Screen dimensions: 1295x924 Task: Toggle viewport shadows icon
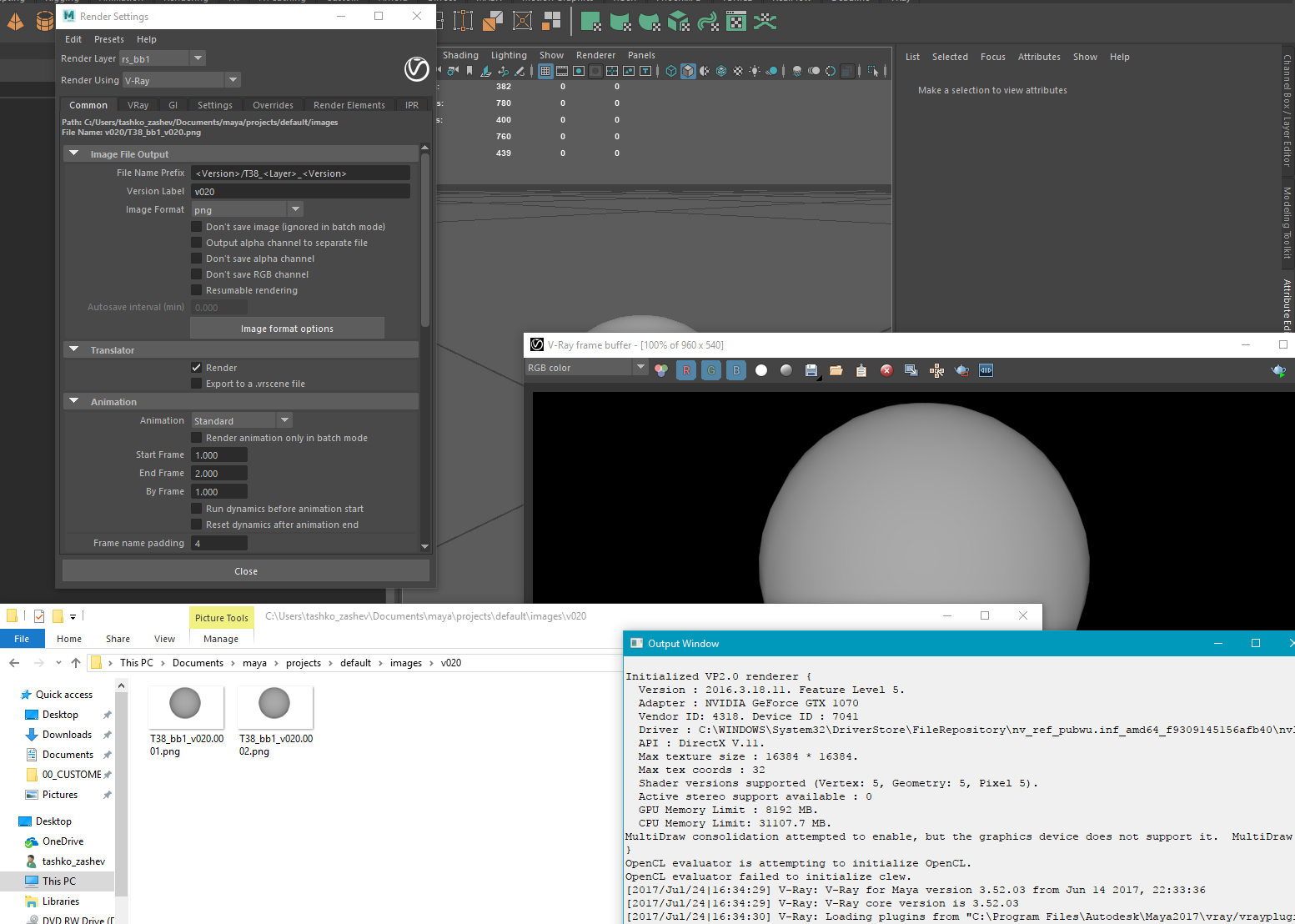772,71
